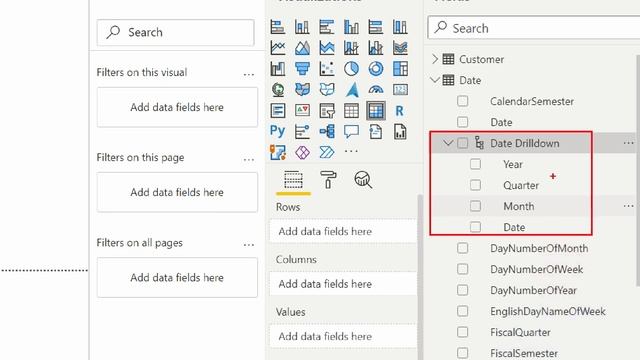
Task: Check the FiscalQuarter field
Action: (462, 332)
